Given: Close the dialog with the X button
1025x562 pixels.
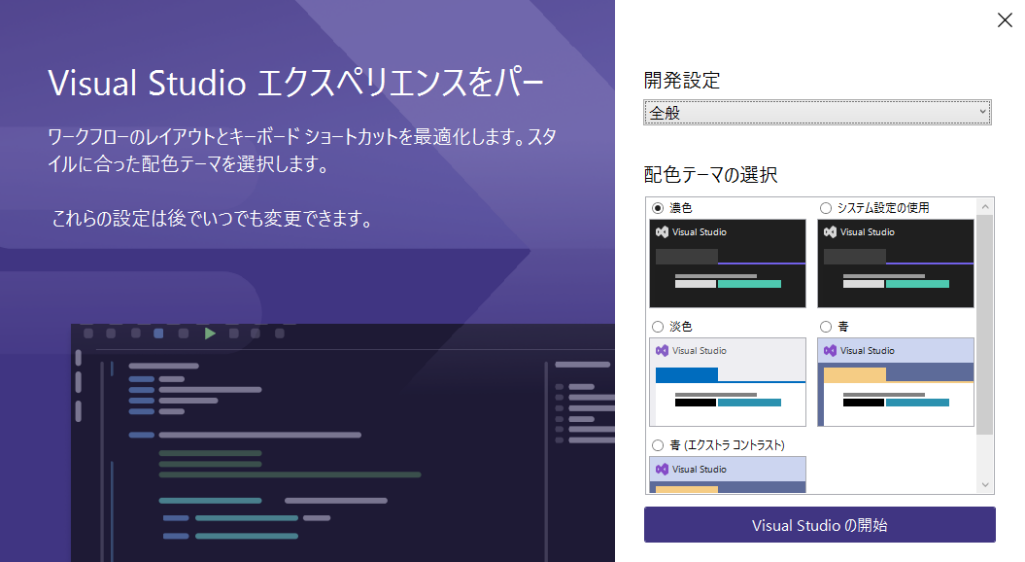Looking at the screenshot, I should click(1005, 20).
